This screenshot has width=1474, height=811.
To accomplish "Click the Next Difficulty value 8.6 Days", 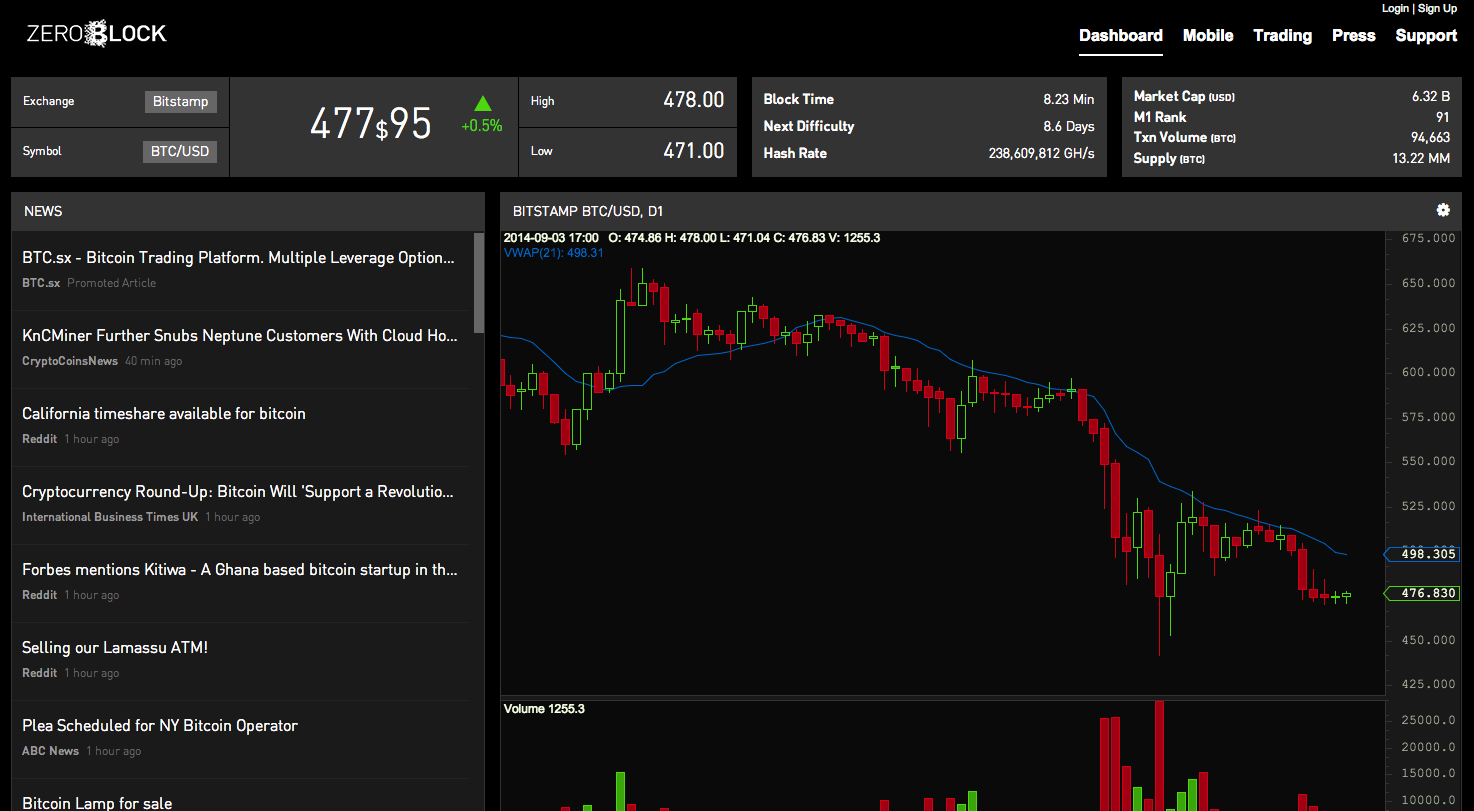I will pos(1069,126).
